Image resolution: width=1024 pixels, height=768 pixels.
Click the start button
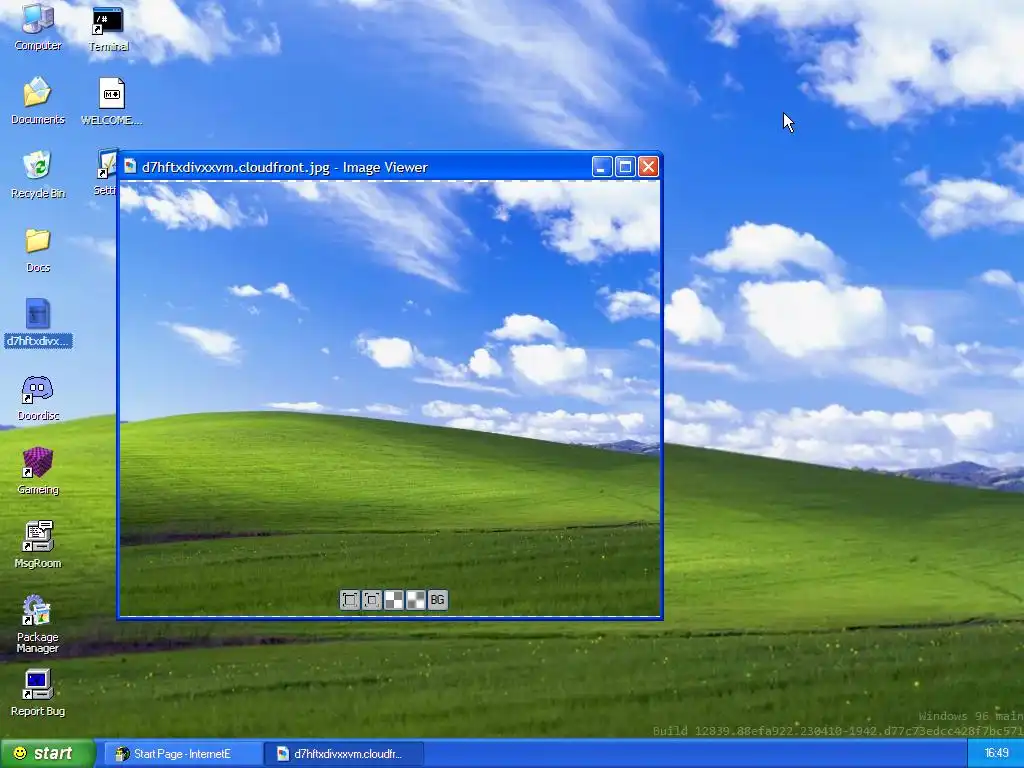(x=47, y=754)
